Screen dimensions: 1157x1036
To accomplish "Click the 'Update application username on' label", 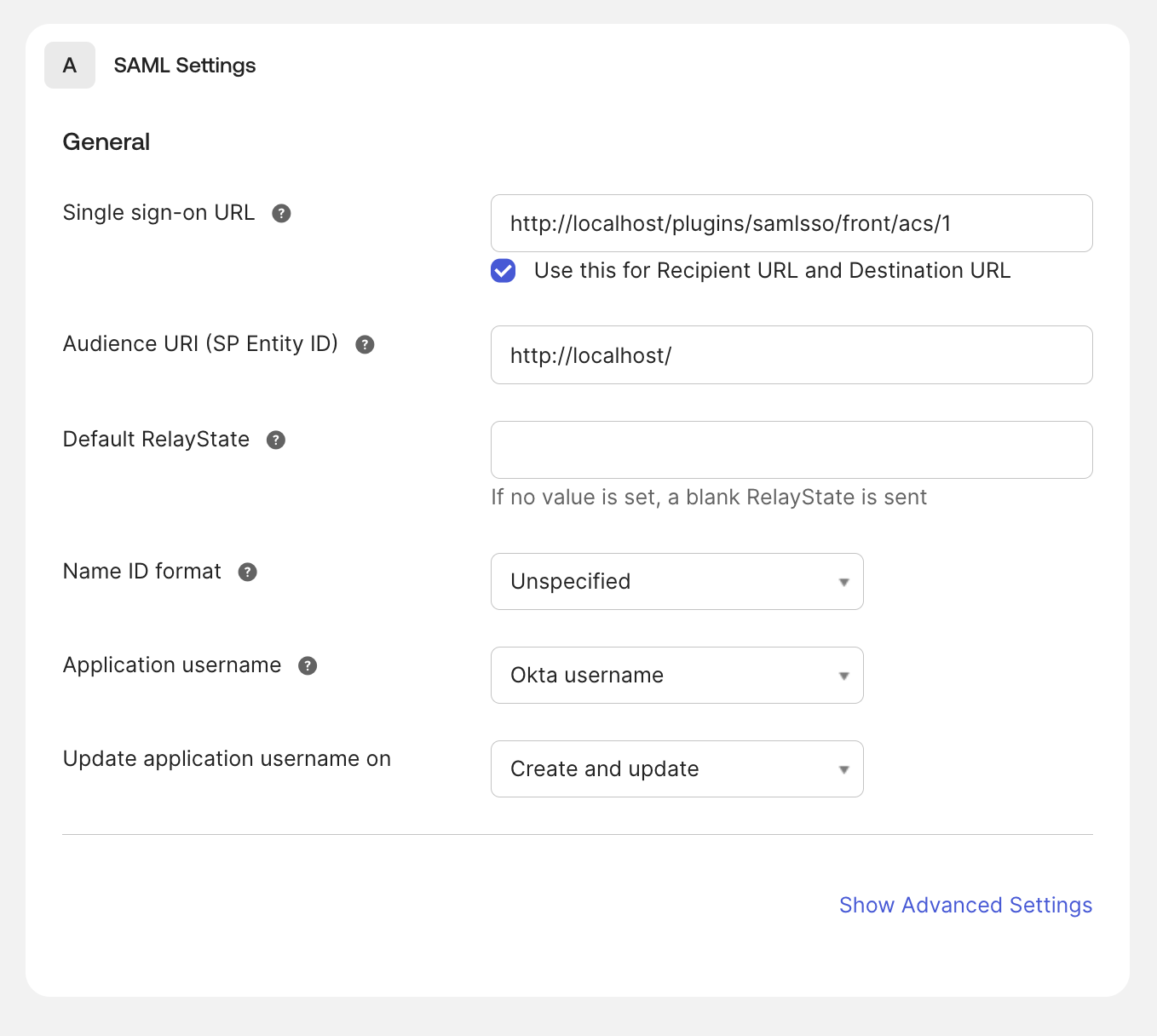I will click(x=227, y=759).
